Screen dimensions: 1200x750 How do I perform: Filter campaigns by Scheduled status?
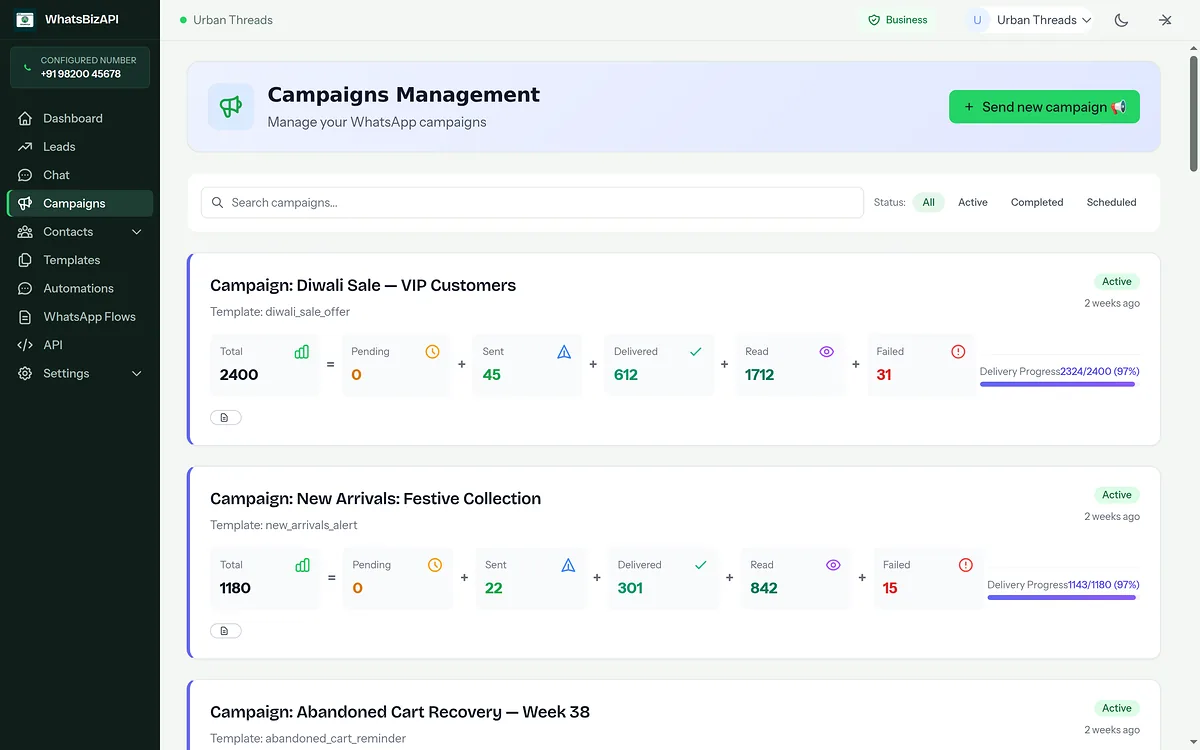(1111, 202)
